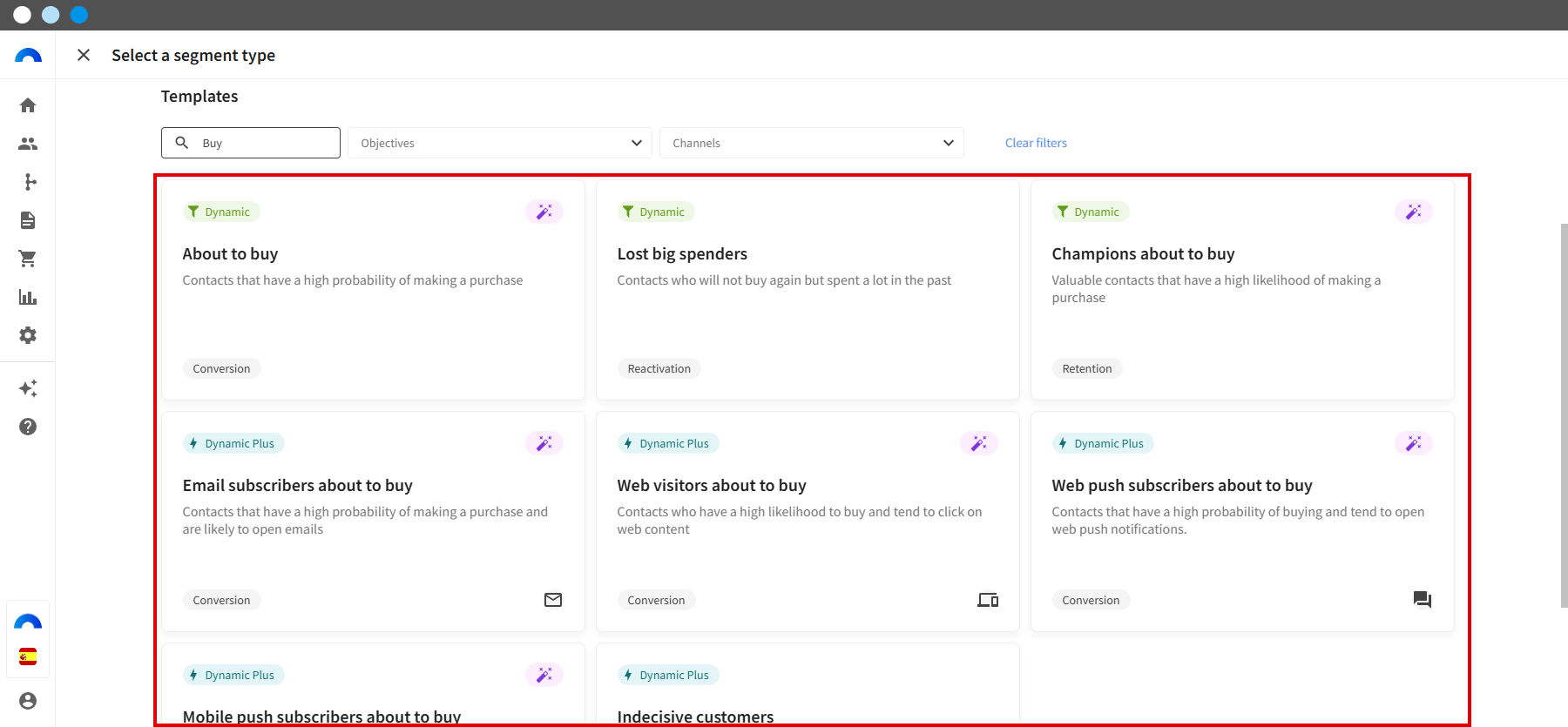Open the shopping cart icon in the sidebar

point(28,259)
